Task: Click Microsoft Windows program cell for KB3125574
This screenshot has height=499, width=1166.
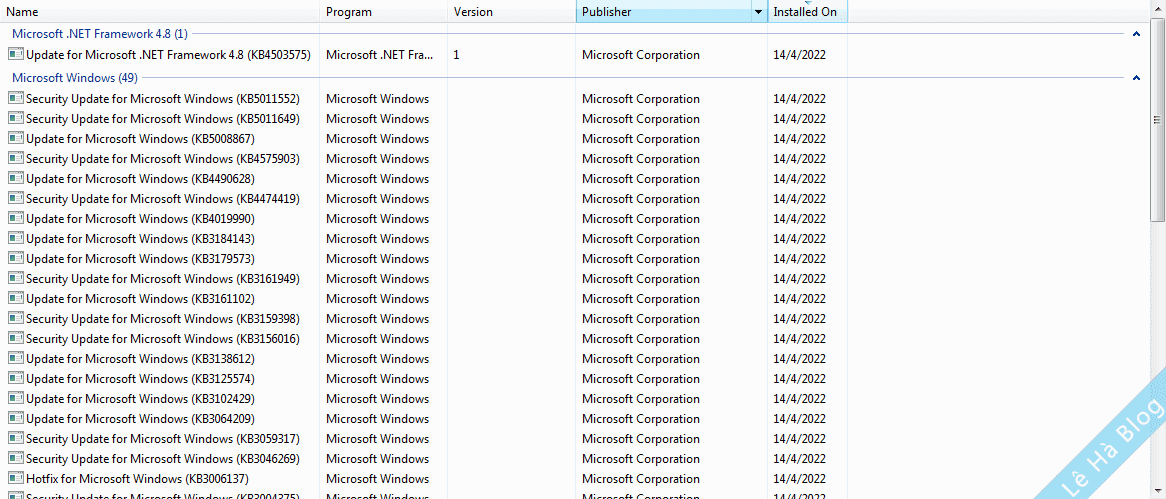Action: (x=378, y=379)
